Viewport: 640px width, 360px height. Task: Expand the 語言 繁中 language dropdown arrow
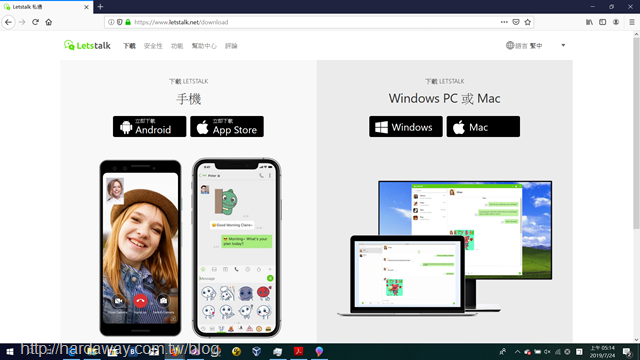click(x=563, y=45)
